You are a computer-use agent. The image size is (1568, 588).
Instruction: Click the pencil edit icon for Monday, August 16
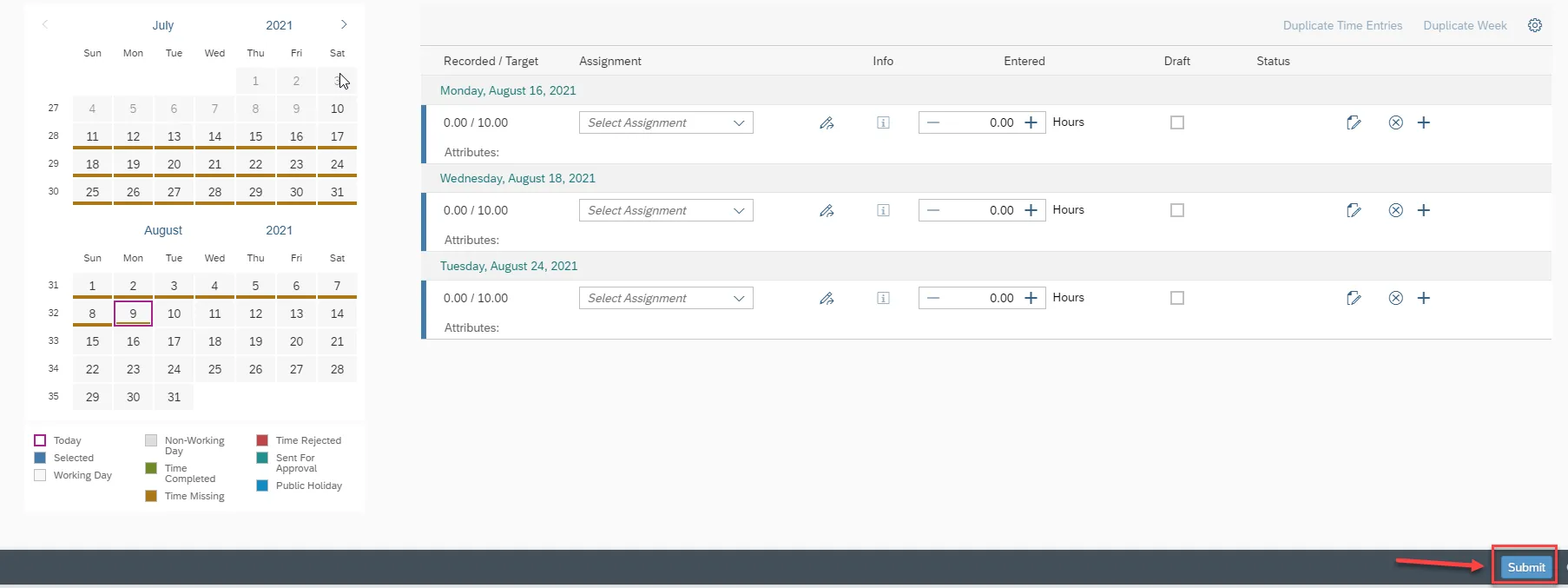[x=827, y=123]
